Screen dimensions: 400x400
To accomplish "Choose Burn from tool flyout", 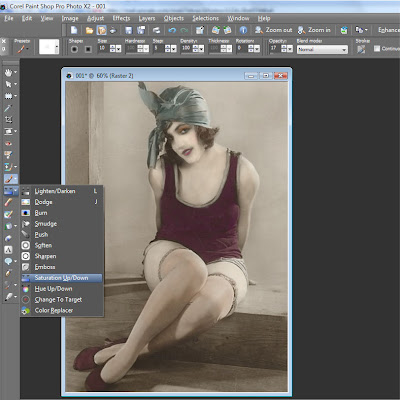I will [61, 213].
